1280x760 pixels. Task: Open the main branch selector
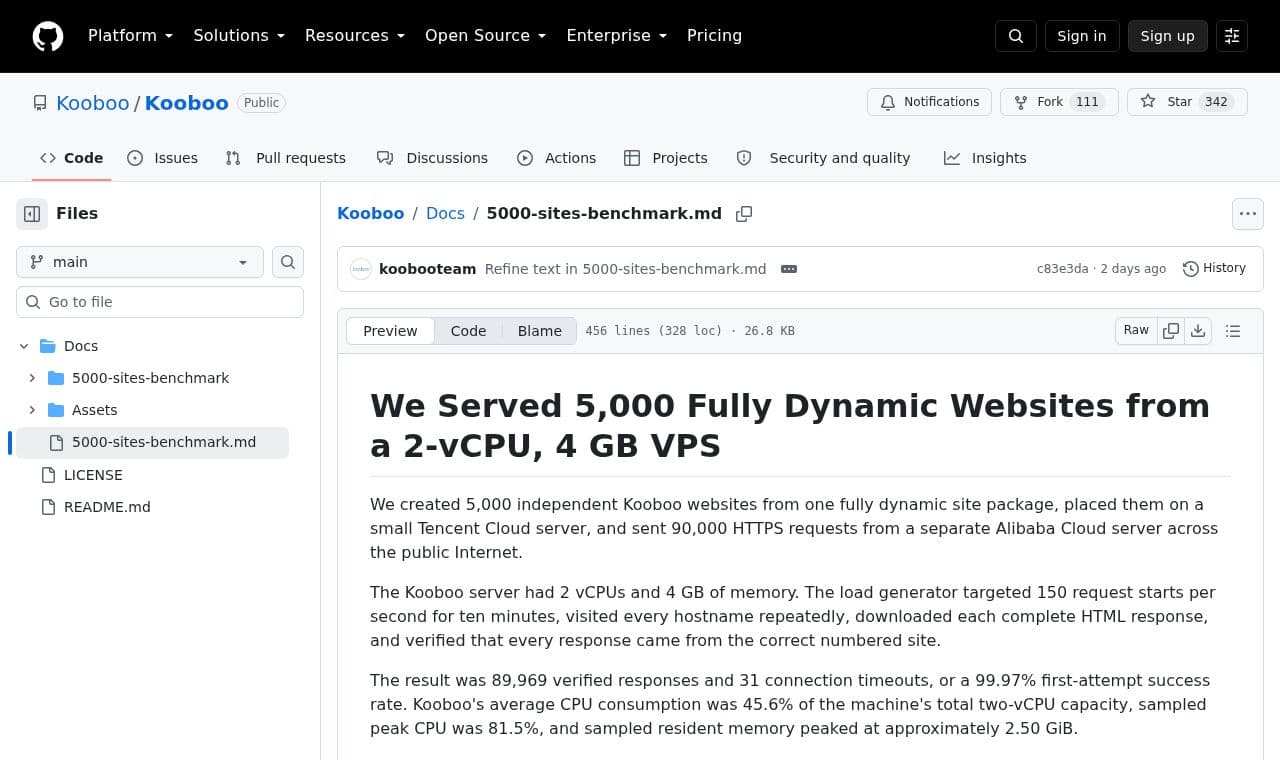point(140,262)
